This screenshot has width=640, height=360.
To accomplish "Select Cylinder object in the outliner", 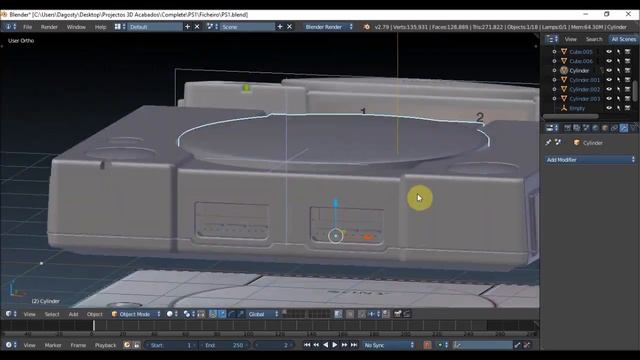I will pyautogui.click(x=579, y=71).
